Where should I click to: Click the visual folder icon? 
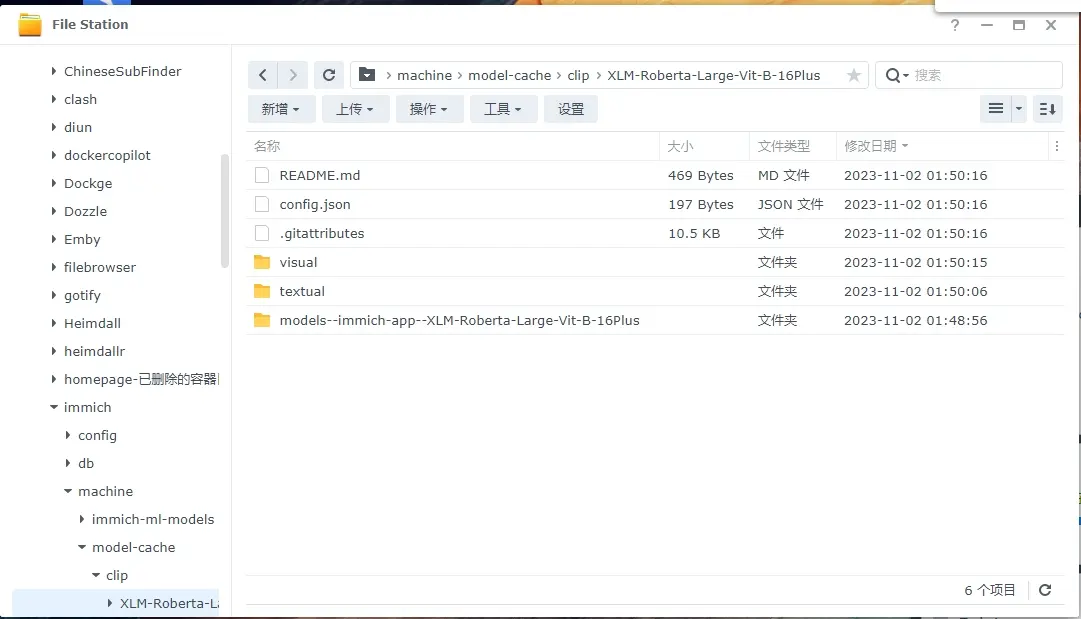[x=262, y=262]
